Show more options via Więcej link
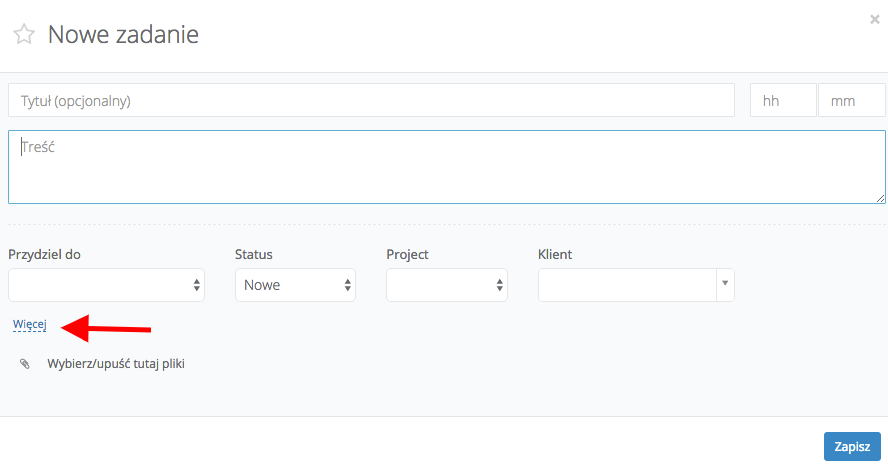The width and height of the screenshot is (888, 475). [30, 324]
